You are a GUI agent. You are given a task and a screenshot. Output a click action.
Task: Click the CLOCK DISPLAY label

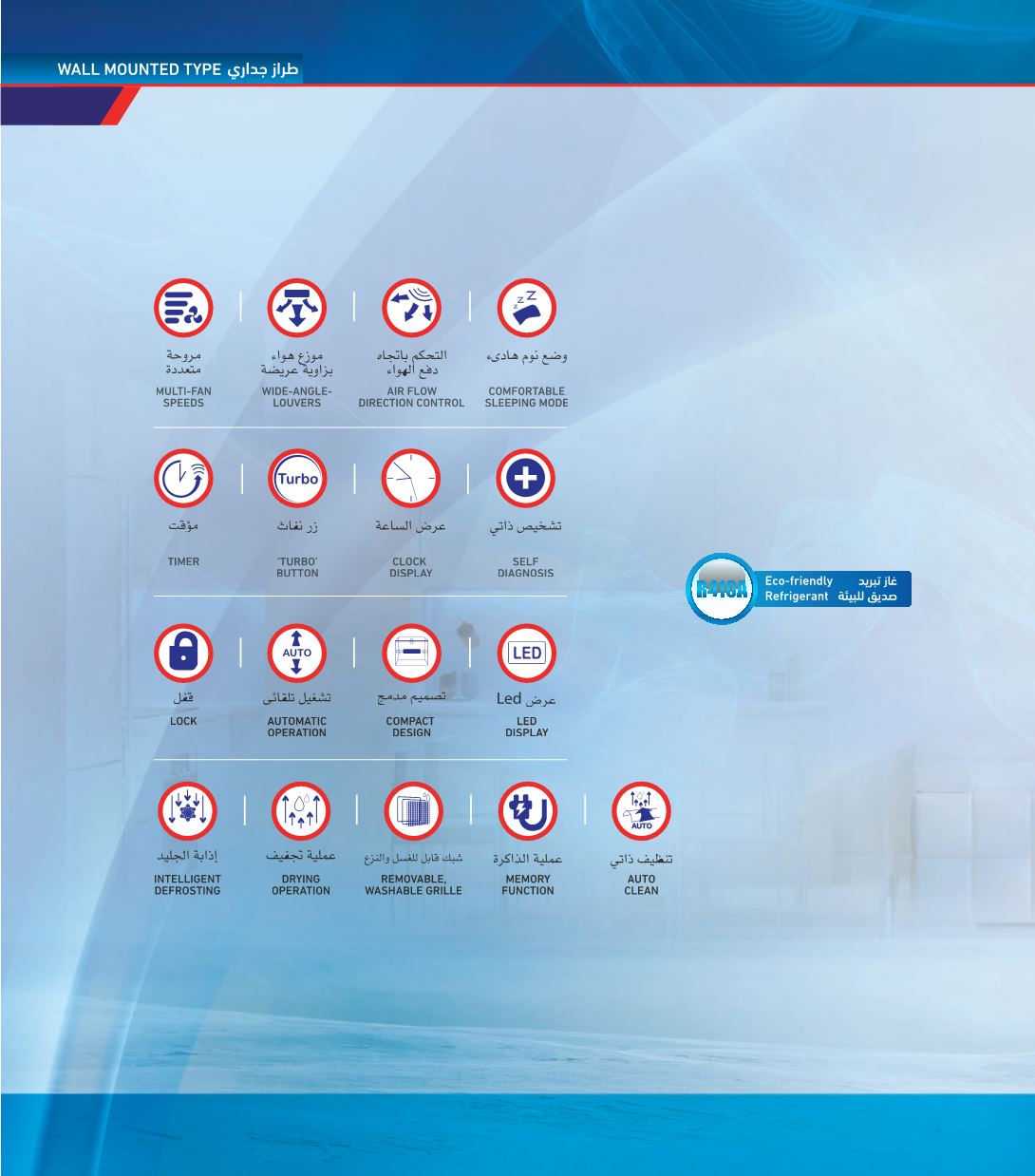[411, 567]
